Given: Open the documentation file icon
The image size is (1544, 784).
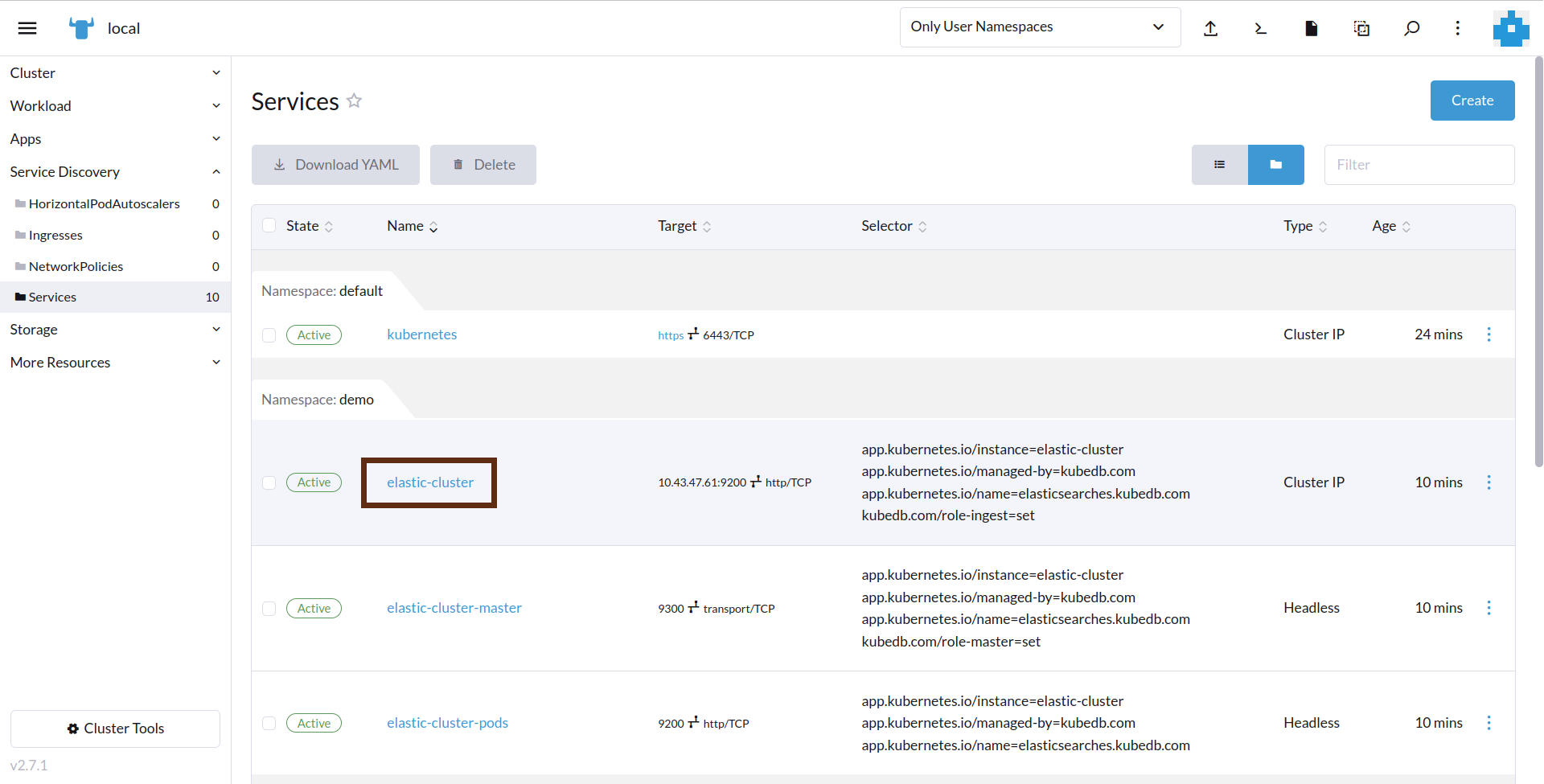Looking at the screenshot, I should (x=1310, y=28).
